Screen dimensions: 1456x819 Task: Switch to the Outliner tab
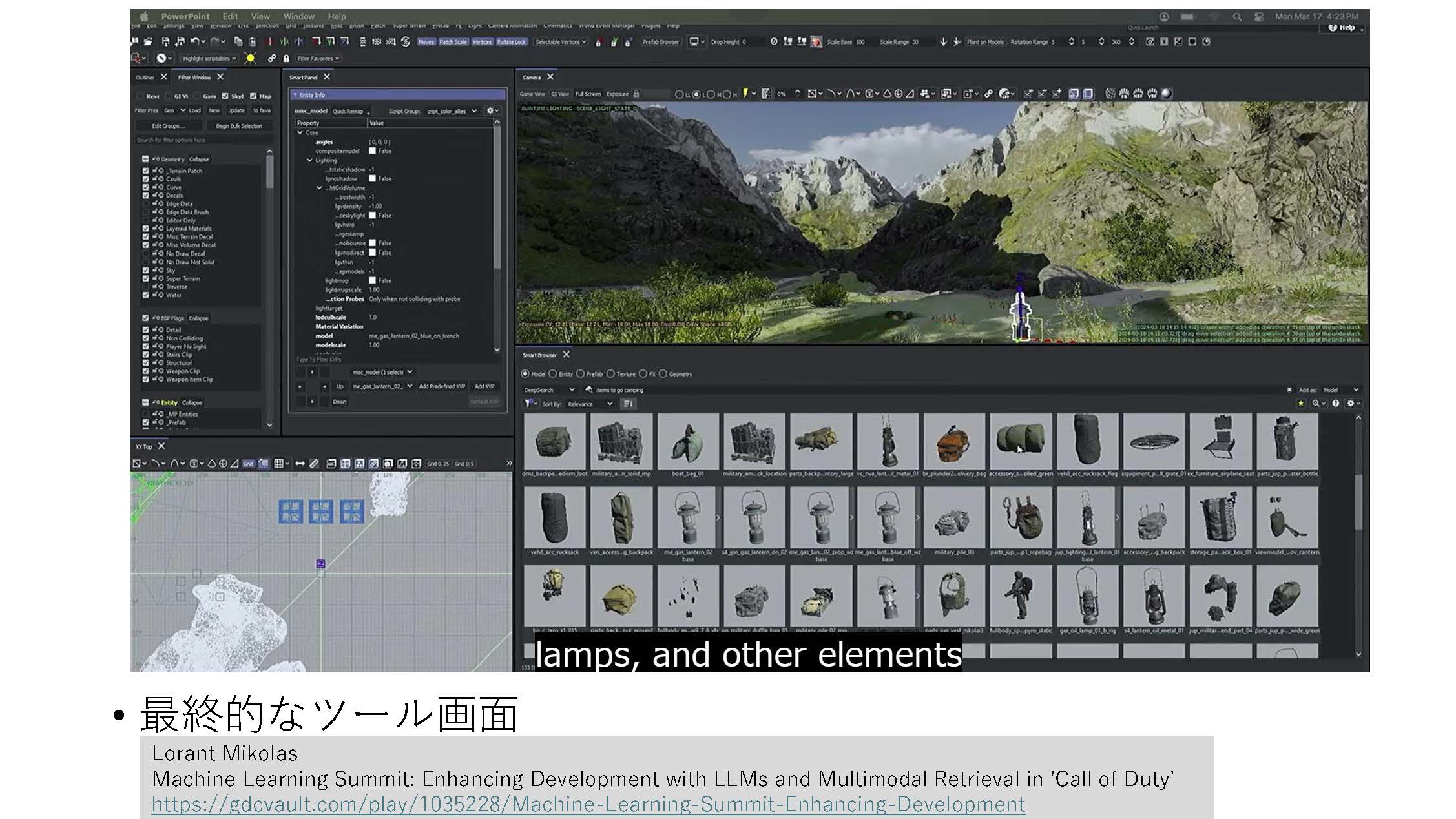coord(145,78)
